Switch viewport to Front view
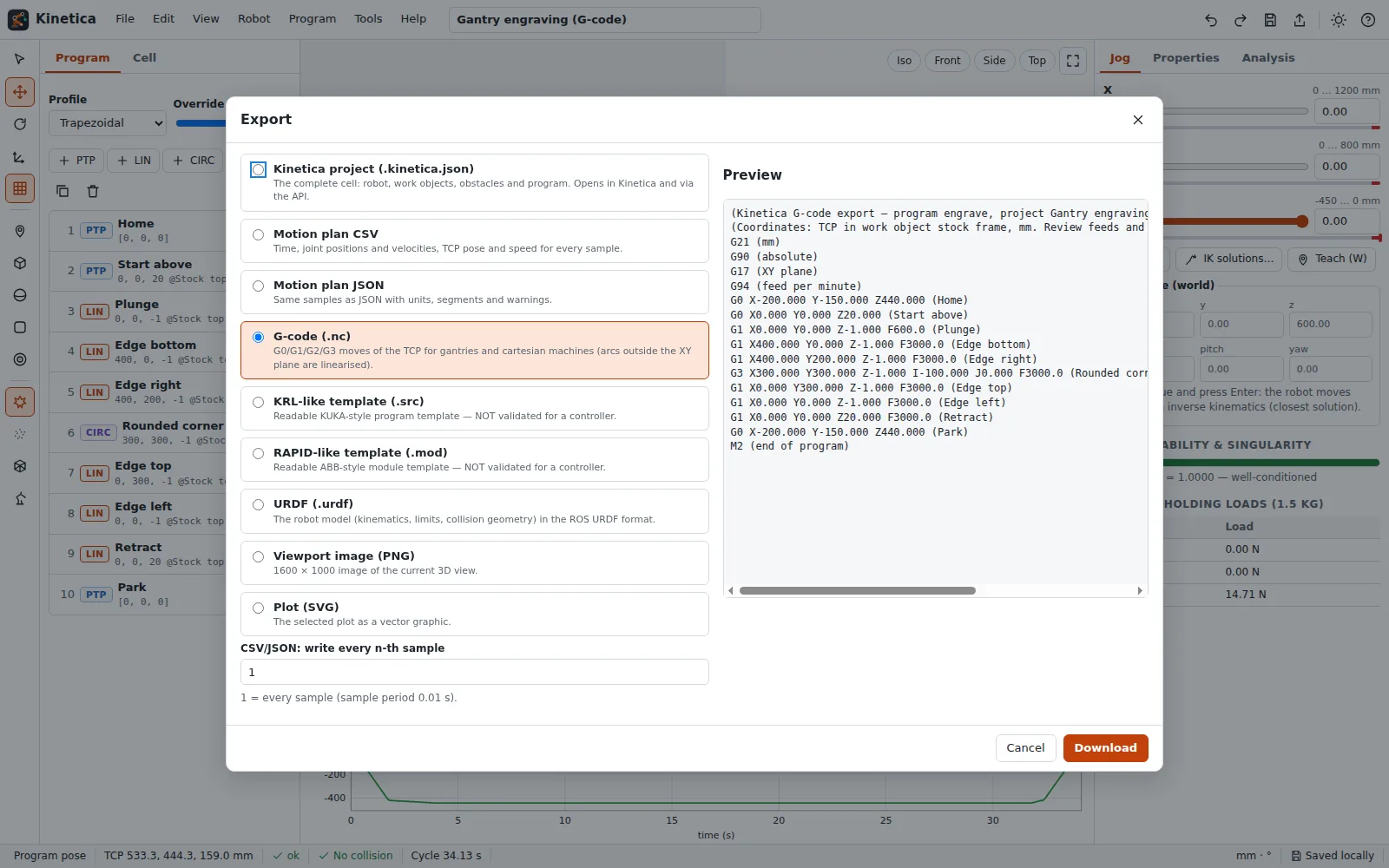The image size is (1389, 868). (x=947, y=61)
